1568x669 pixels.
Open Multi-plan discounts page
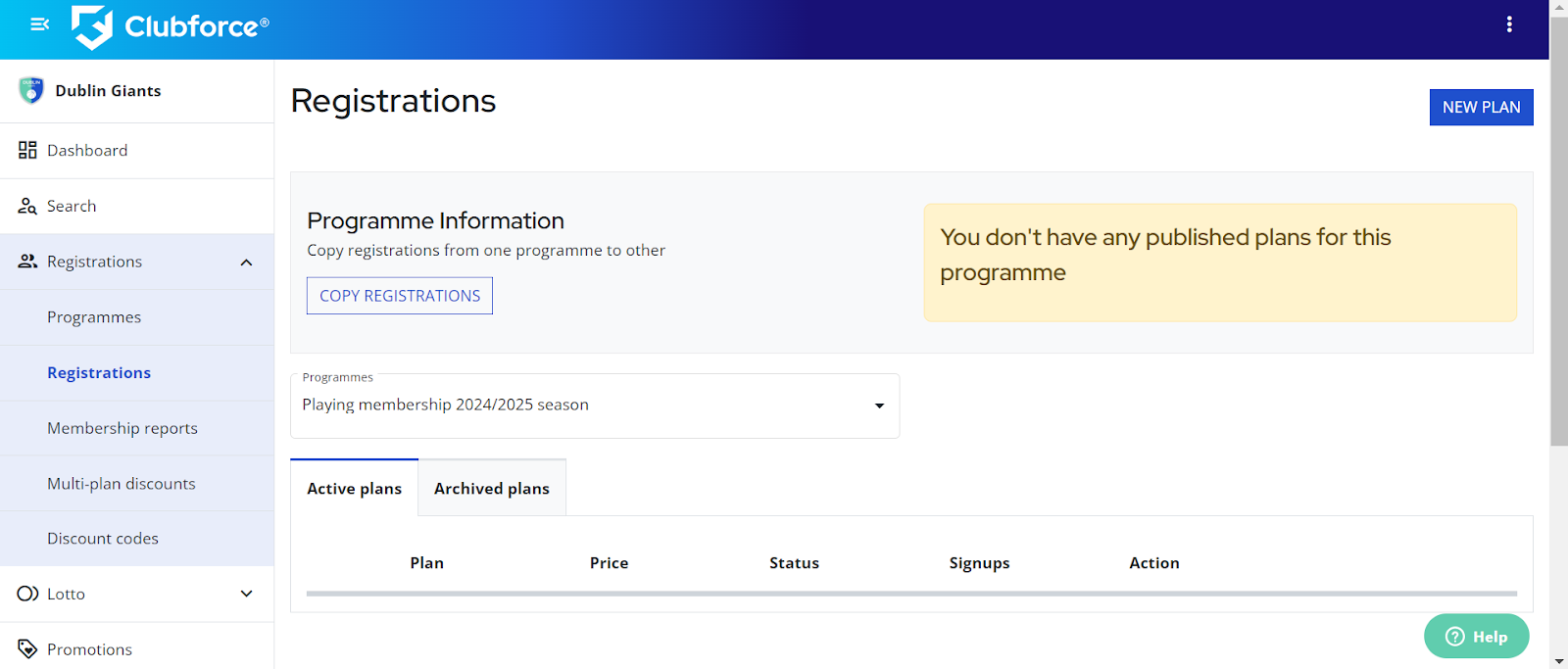(x=122, y=484)
